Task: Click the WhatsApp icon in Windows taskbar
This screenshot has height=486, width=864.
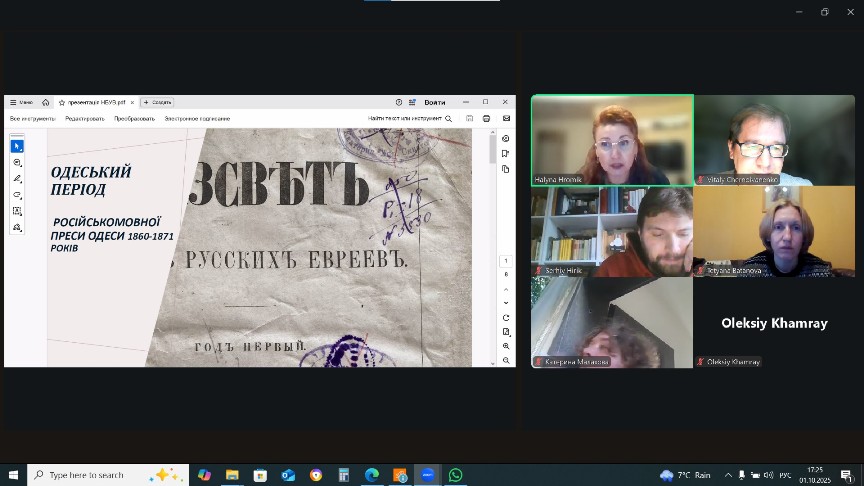Action: (456, 475)
